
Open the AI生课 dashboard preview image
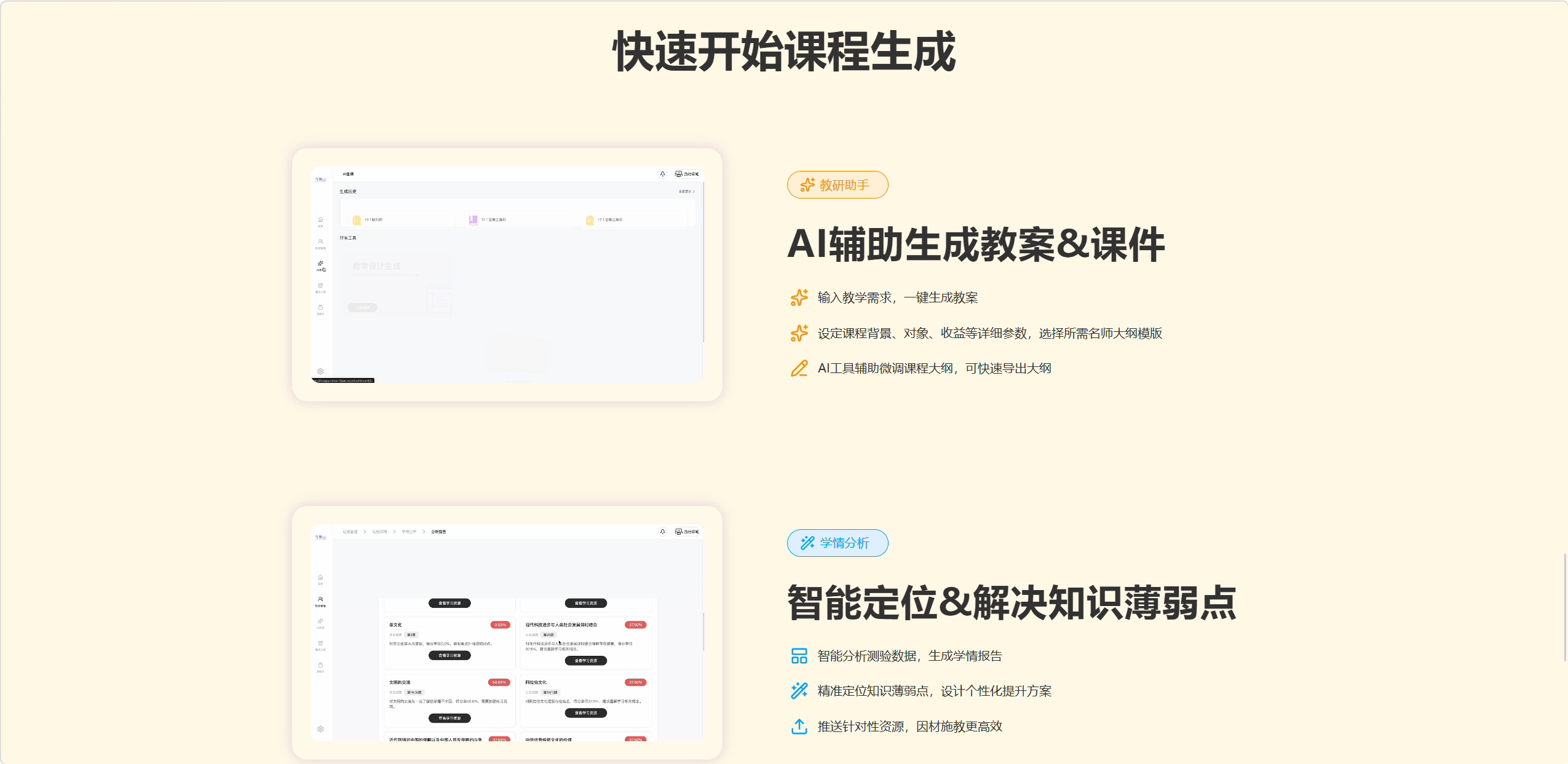click(507, 275)
